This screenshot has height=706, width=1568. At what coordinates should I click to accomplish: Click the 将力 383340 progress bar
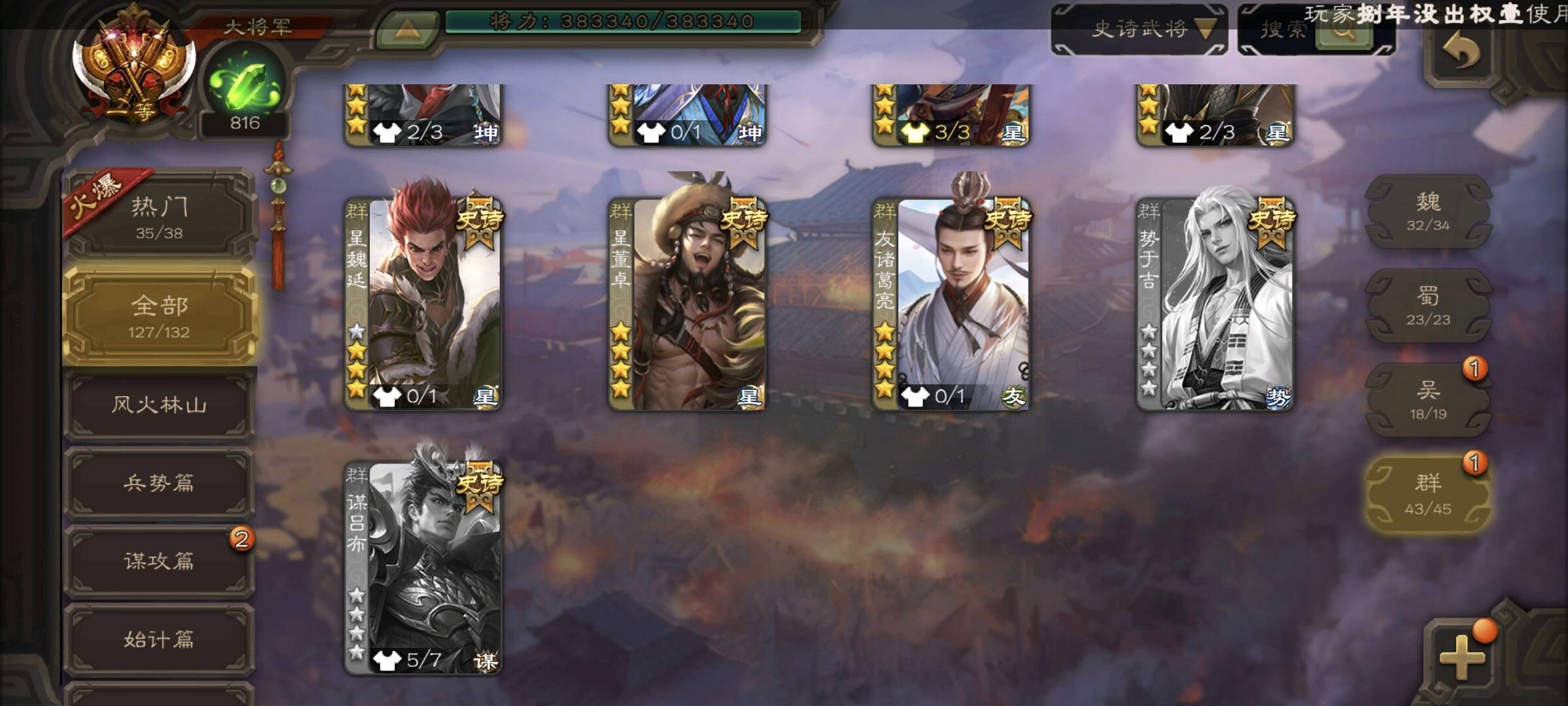[623, 22]
